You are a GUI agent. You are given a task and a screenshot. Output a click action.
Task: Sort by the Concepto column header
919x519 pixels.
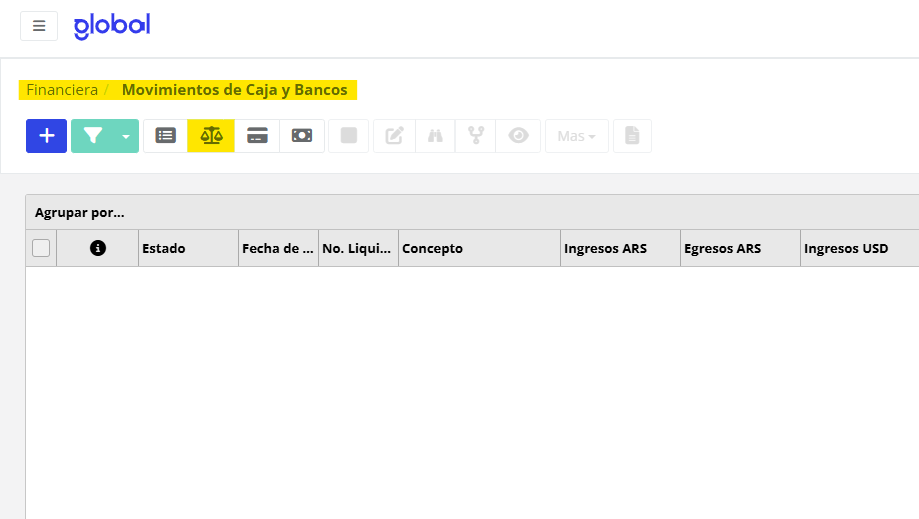[479, 248]
